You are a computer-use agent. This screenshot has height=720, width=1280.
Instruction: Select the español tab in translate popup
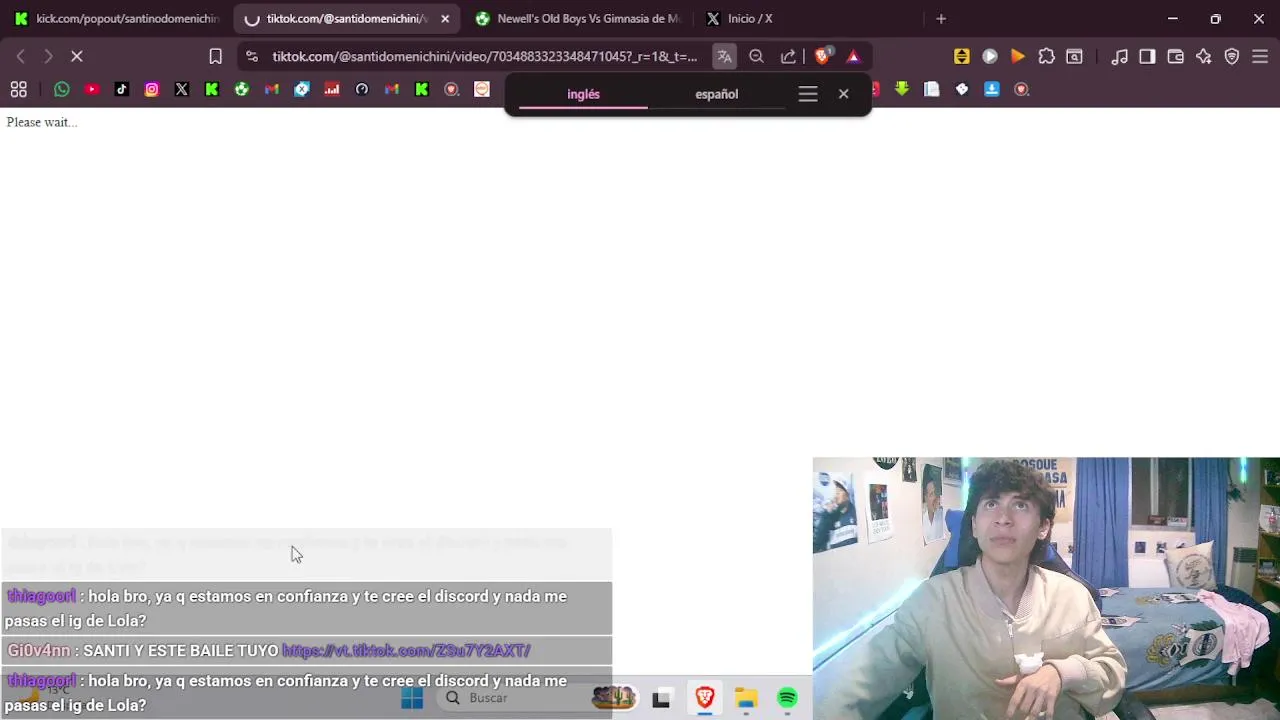click(716, 94)
